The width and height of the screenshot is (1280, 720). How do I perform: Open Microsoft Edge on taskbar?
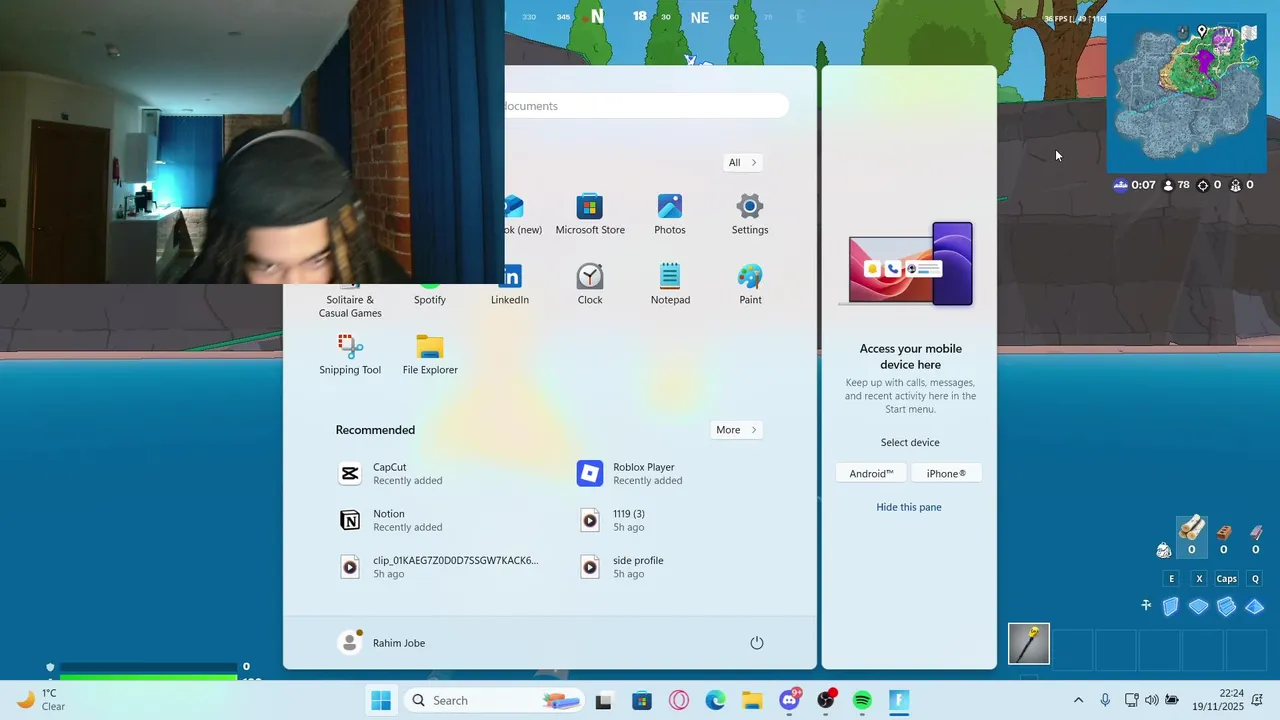pyautogui.click(x=715, y=701)
